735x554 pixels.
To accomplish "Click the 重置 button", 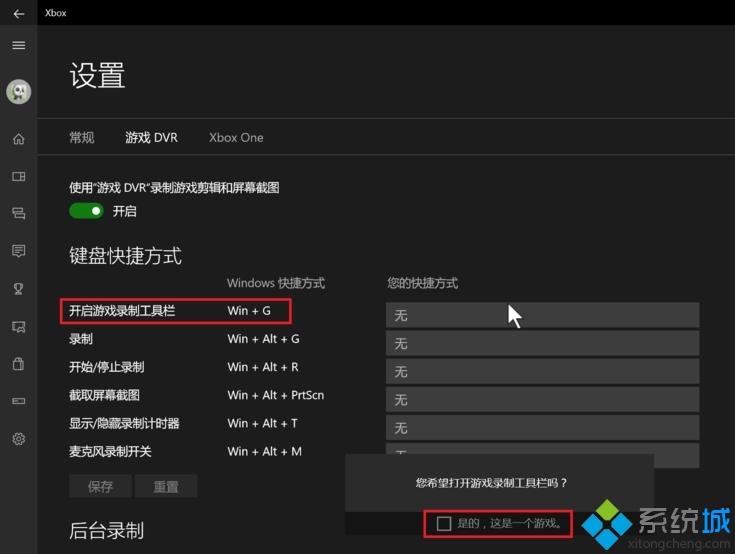I will pyautogui.click(x=165, y=486).
